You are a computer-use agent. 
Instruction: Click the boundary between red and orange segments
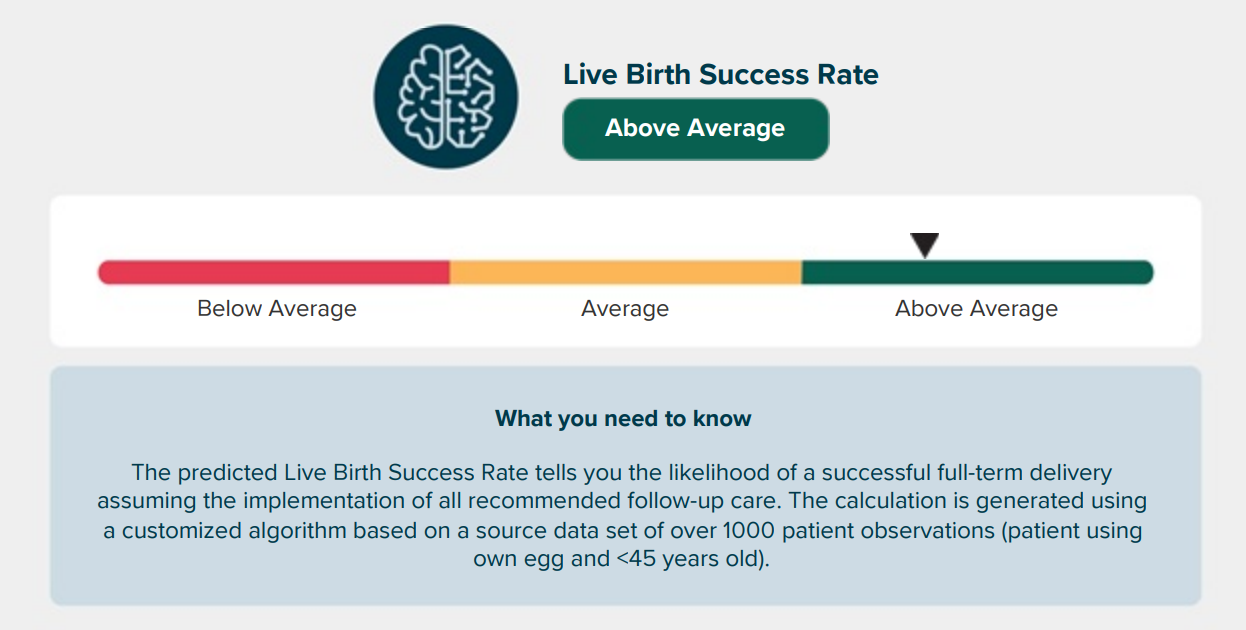(x=450, y=272)
